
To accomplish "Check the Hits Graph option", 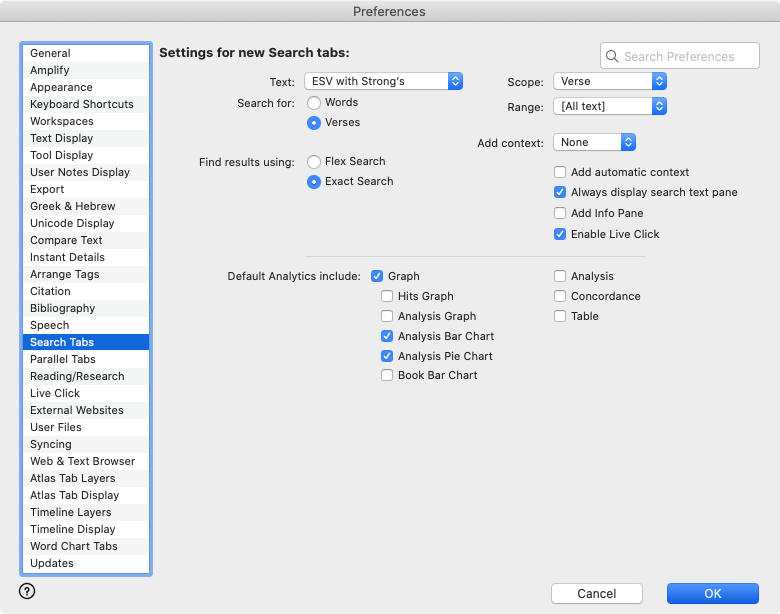I will tap(387, 296).
